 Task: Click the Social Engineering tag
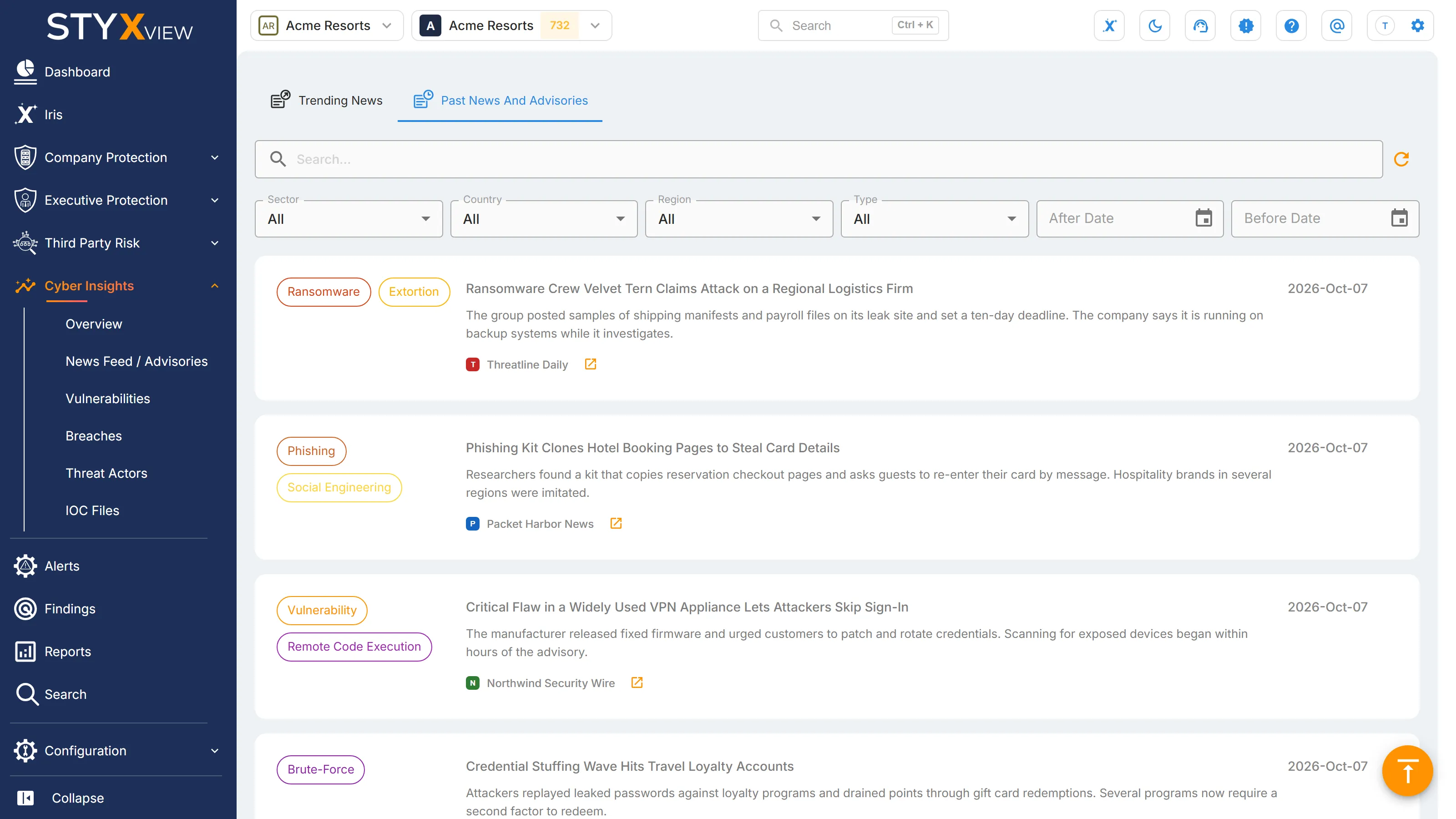339,487
